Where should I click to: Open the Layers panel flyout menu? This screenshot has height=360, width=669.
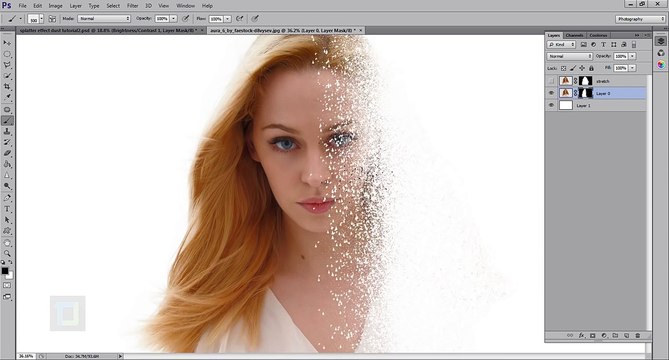[x=647, y=35]
